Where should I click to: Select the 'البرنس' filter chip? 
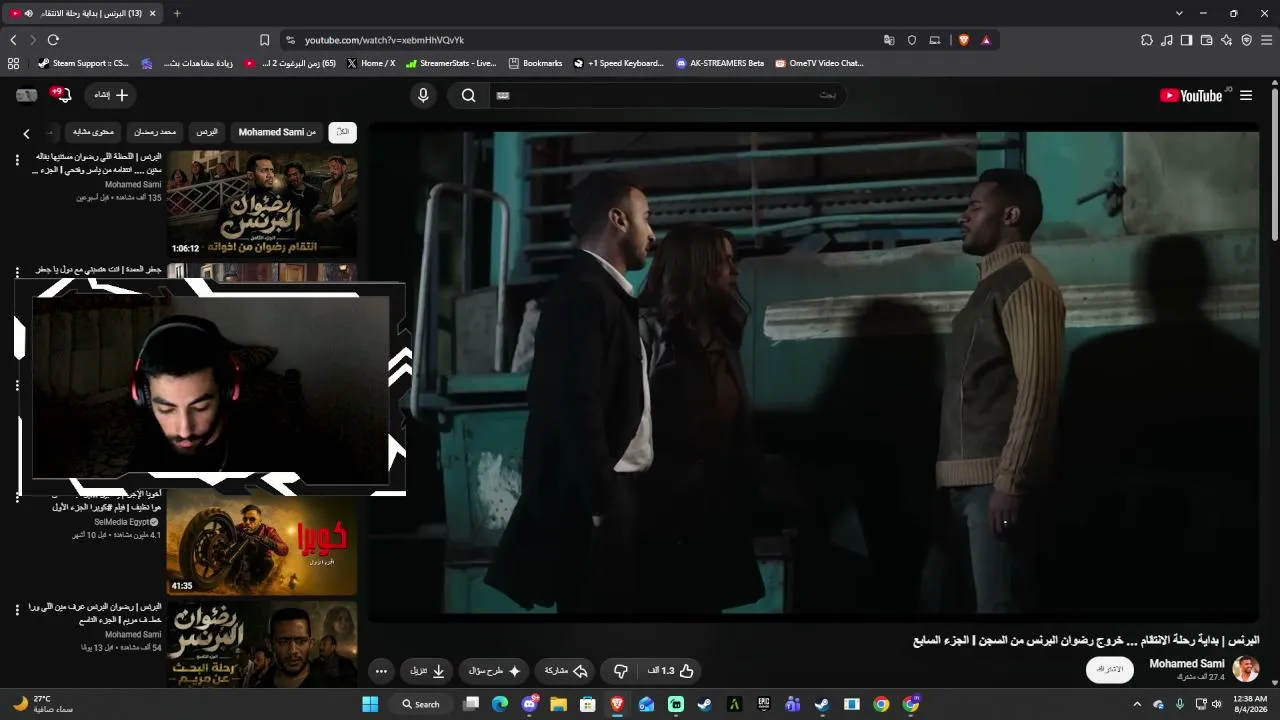(207, 132)
